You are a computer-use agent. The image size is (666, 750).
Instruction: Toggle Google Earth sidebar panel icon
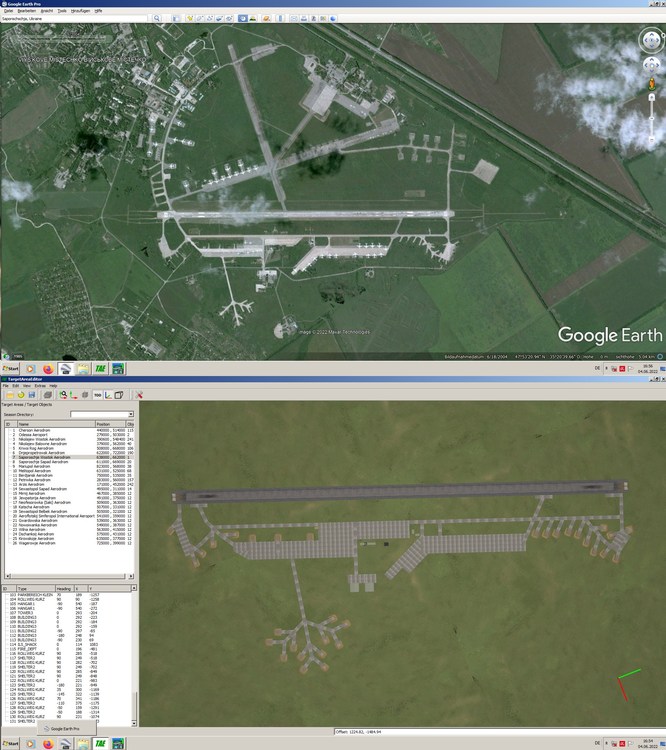(176, 18)
